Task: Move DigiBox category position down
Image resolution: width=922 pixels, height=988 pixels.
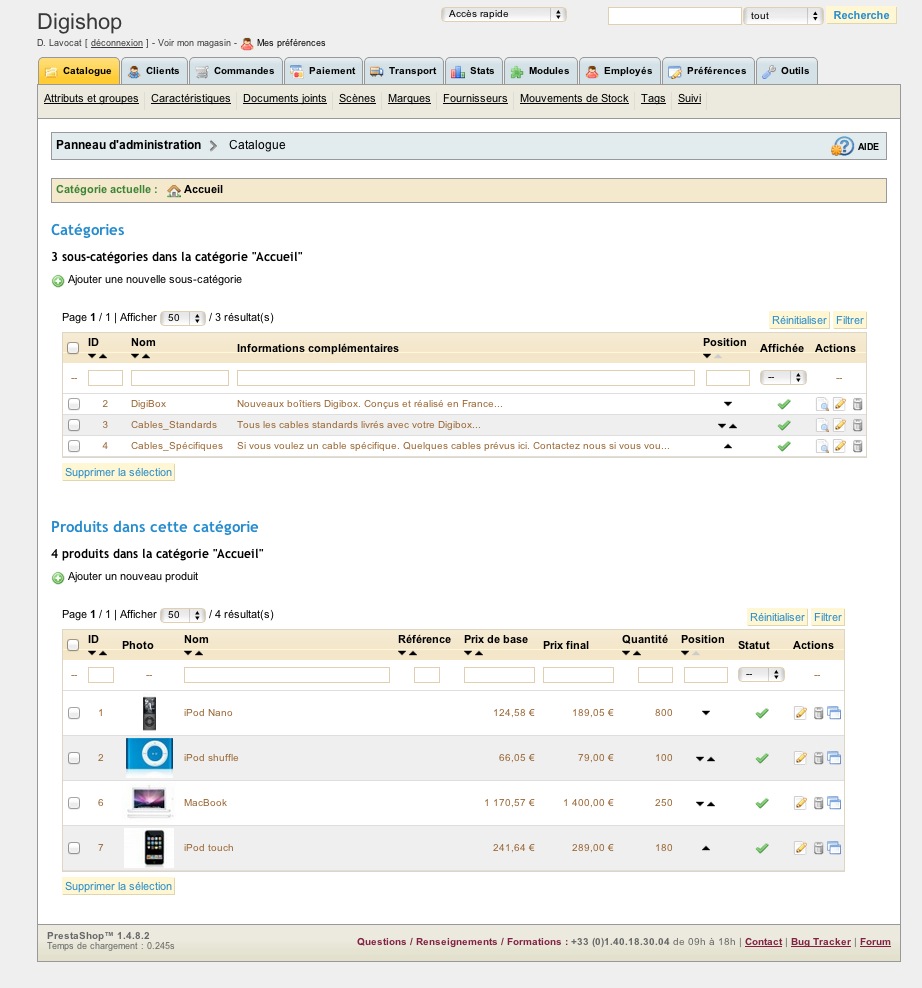Action: (728, 404)
